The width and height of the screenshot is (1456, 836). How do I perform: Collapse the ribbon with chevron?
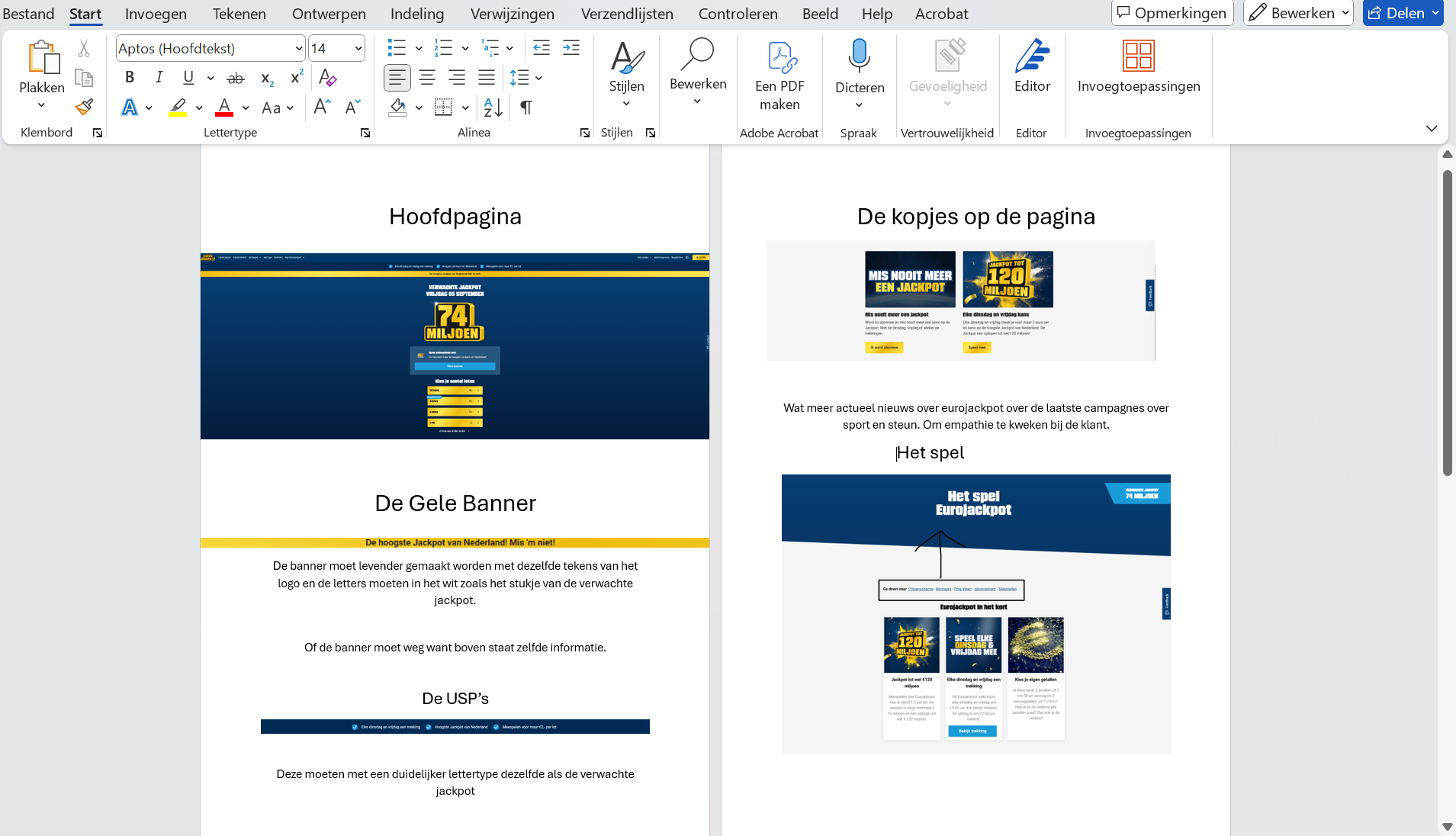(x=1431, y=128)
